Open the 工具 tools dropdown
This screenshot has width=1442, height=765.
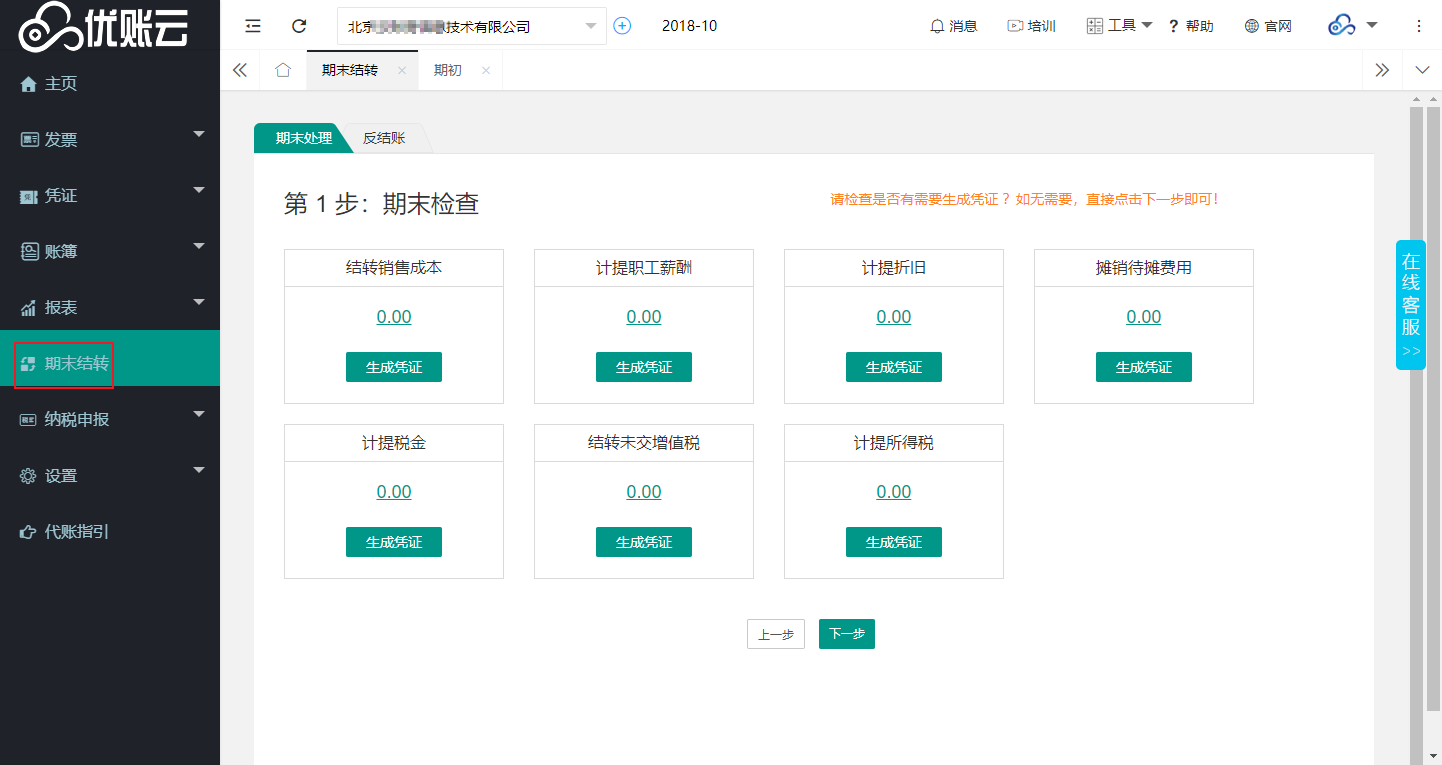pyautogui.click(x=1120, y=26)
